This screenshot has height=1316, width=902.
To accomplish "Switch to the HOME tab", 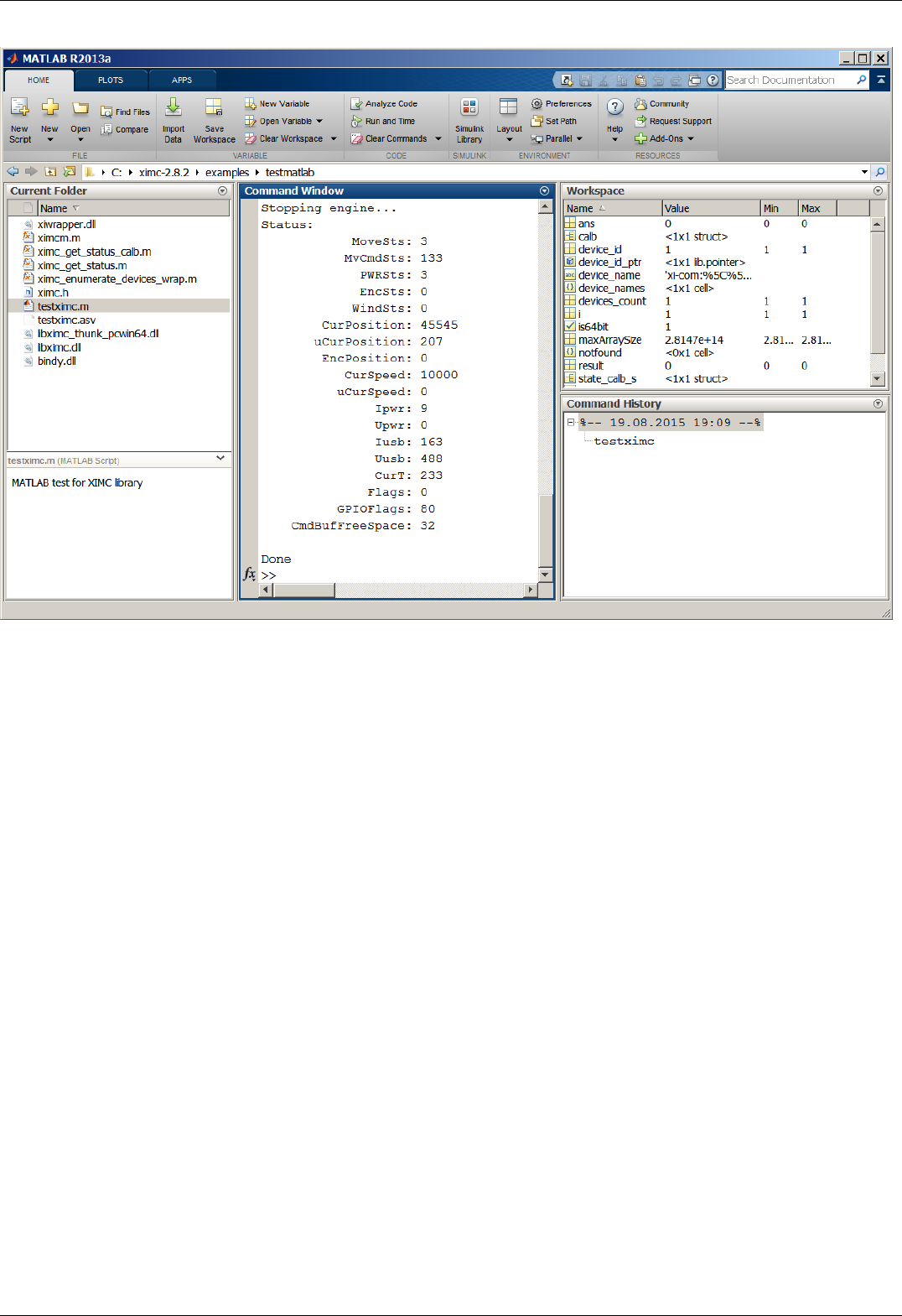I will [39, 81].
